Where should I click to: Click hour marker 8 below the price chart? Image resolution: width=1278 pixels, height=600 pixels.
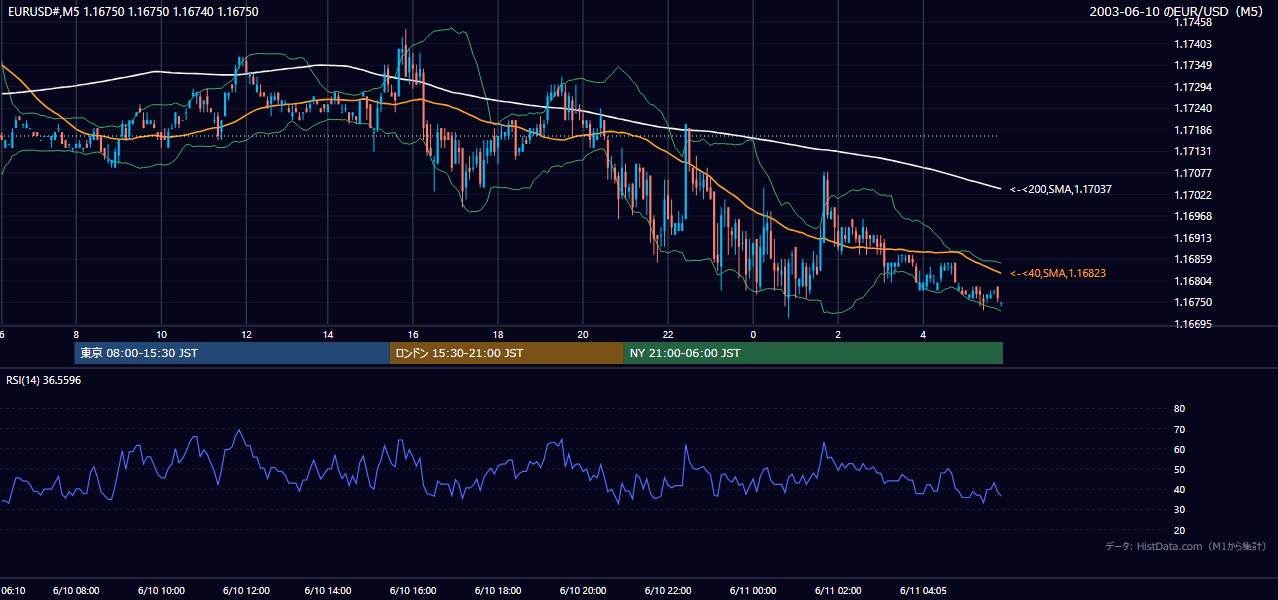[x=76, y=334]
